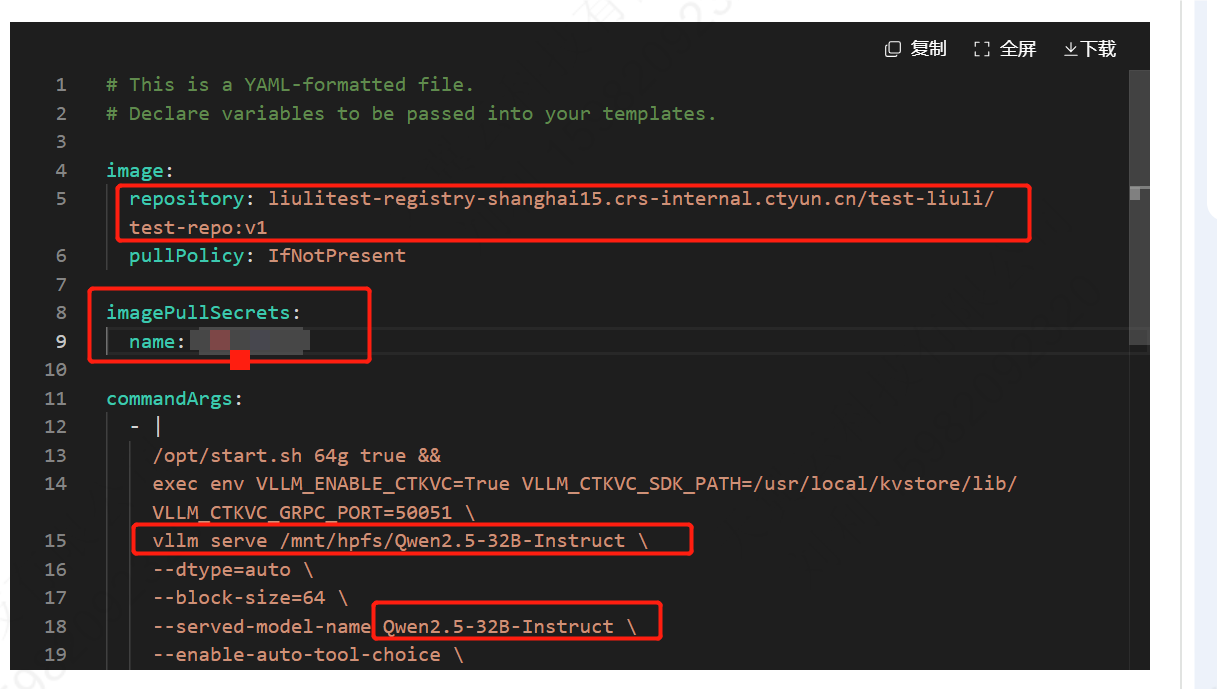Image resolution: width=1217 pixels, height=689 pixels.
Task: Click the "imagePullSecrets" key
Action: point(197,312)
